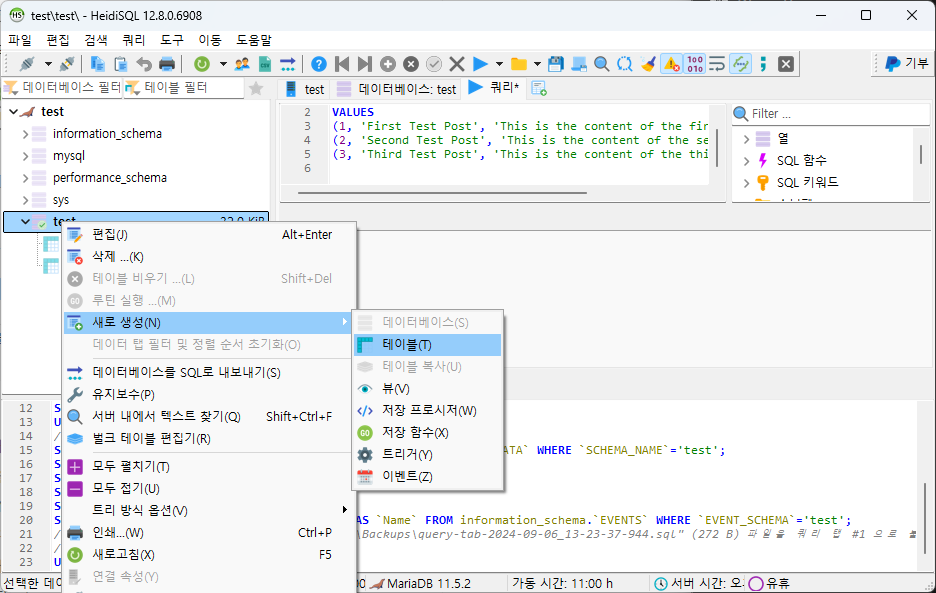Image resolution: width=936 pixels, height=593 pixels.
Task: Expand the performance_schema database node
Action: pos(25,179)
